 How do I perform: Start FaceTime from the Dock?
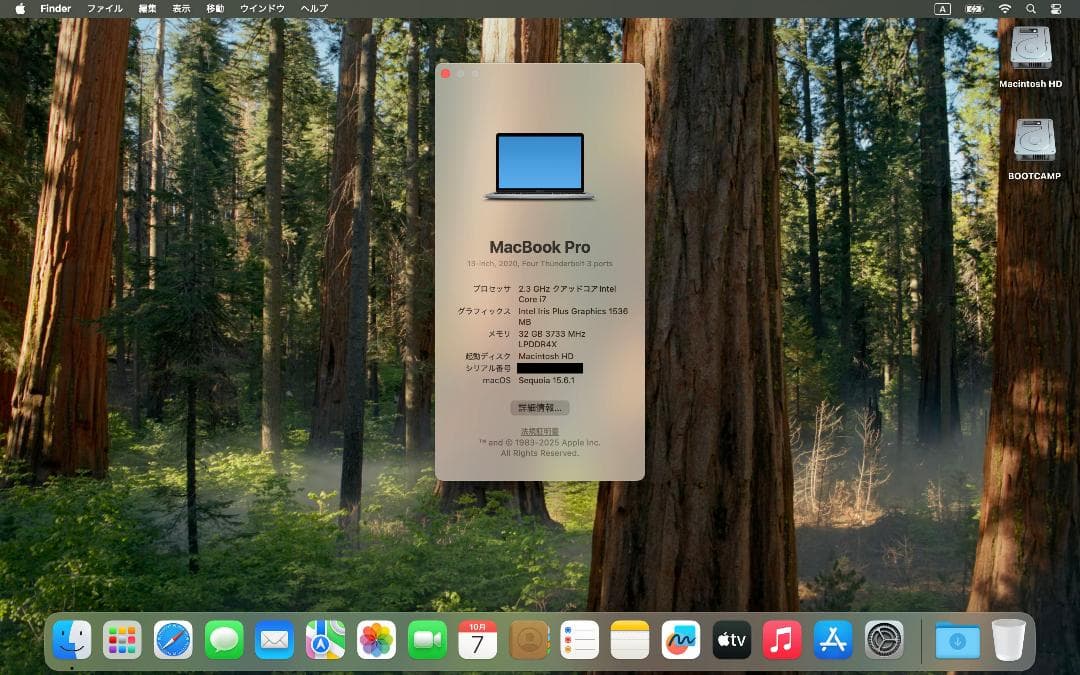(x=427, y=637)
